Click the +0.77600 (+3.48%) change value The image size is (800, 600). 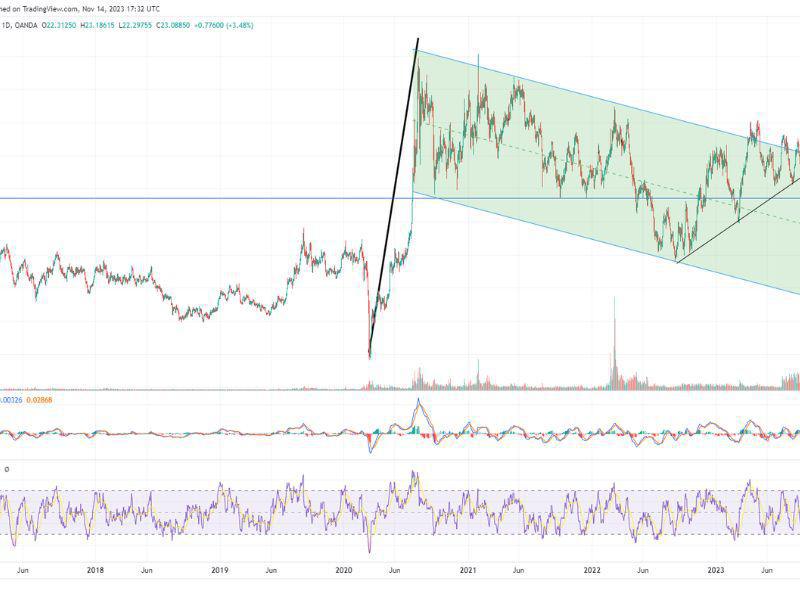(x=223, y=25)
